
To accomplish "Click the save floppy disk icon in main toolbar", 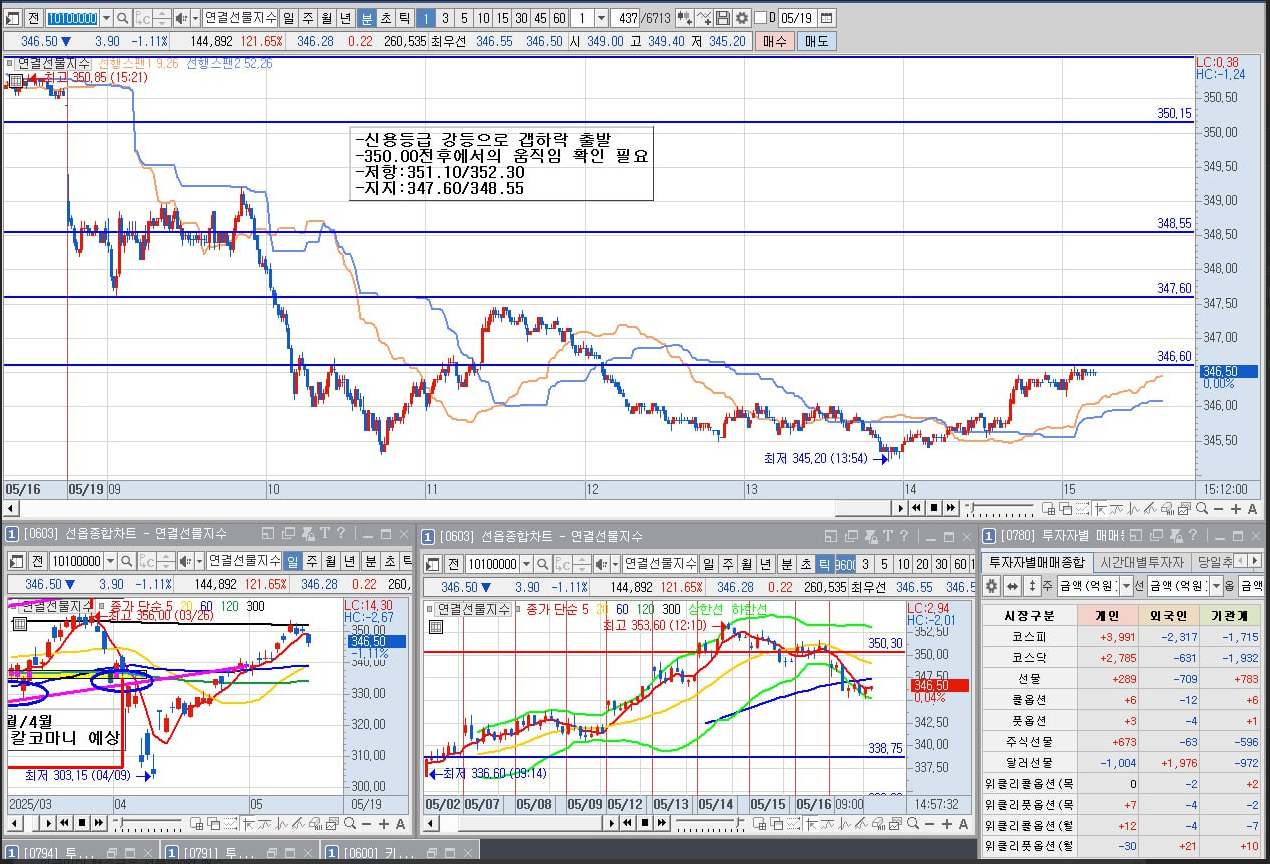I will [x=722, y=18].
